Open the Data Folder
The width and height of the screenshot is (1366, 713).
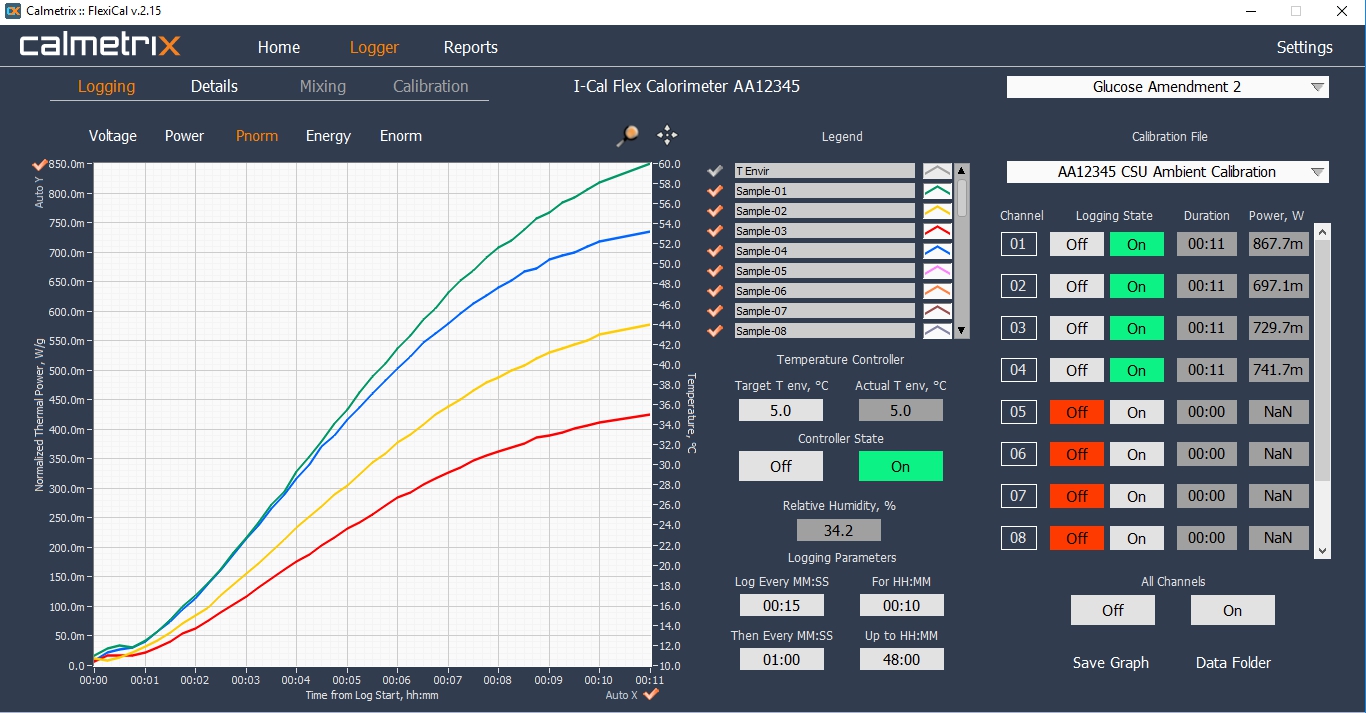1233,662
